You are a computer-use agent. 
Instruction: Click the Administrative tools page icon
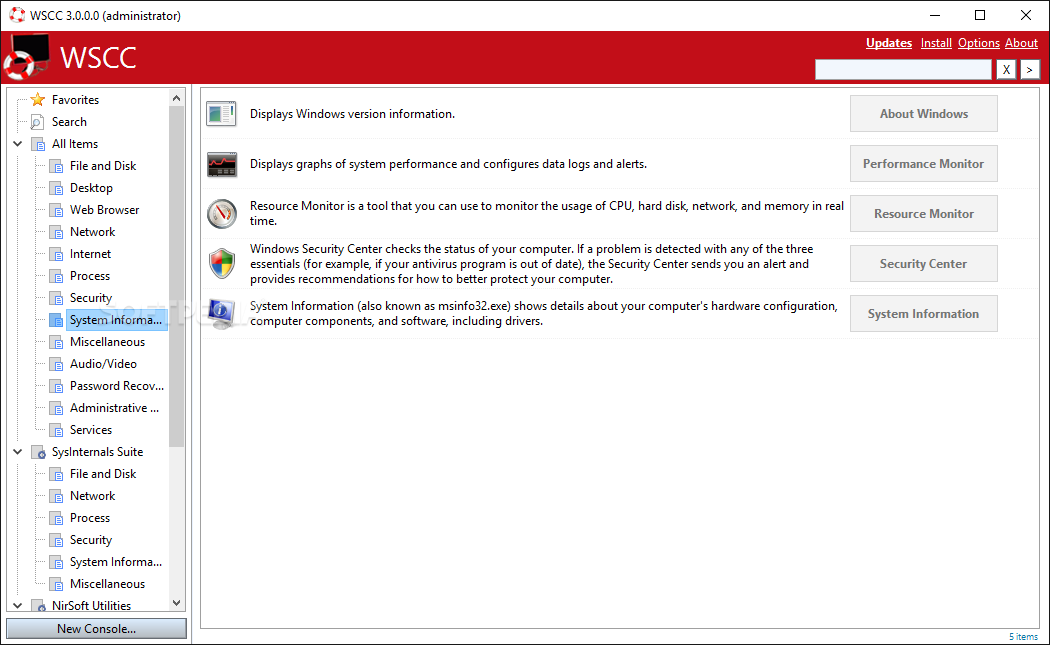click(57, 409)
